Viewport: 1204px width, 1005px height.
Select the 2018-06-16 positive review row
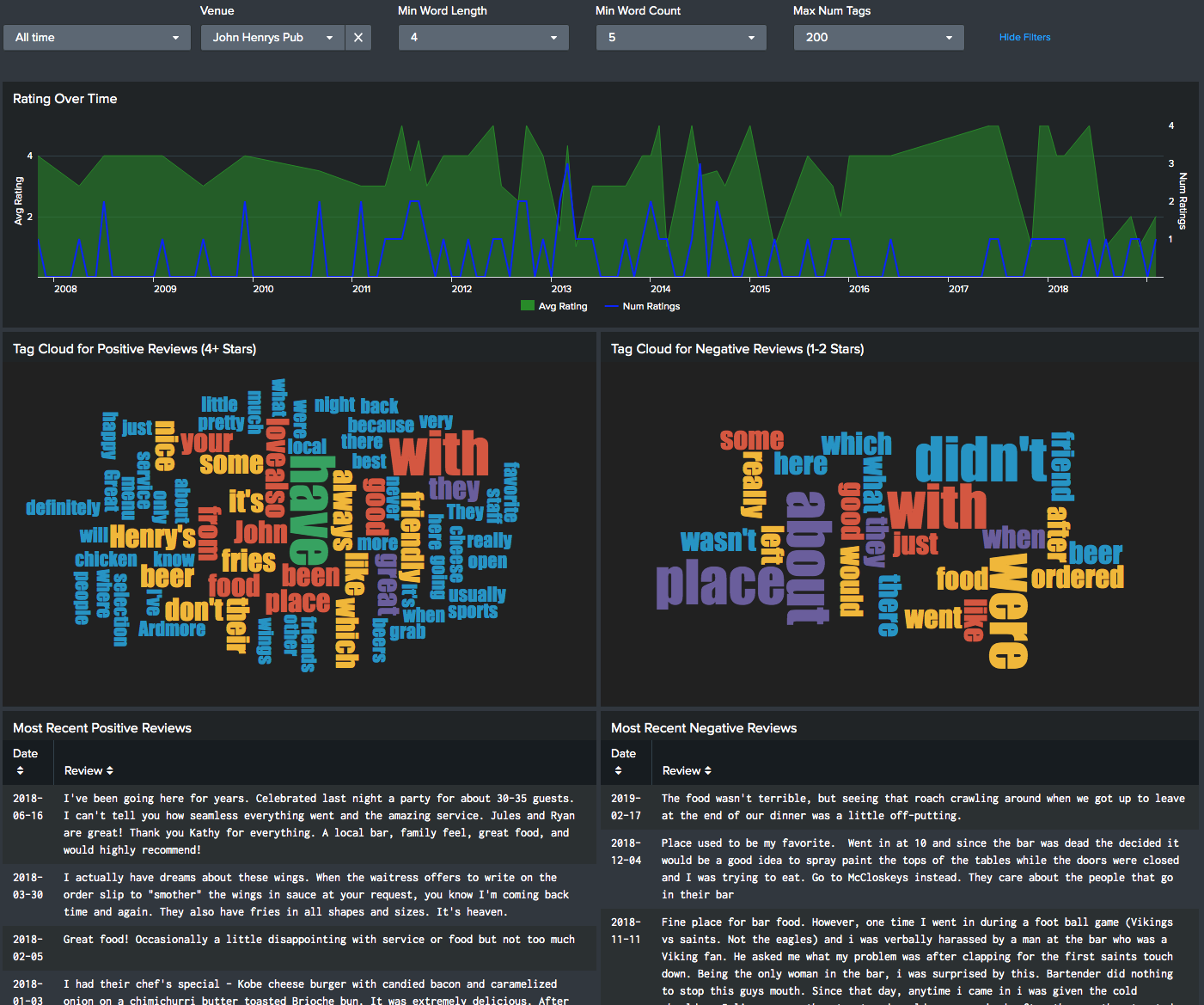tap(299, 824)
